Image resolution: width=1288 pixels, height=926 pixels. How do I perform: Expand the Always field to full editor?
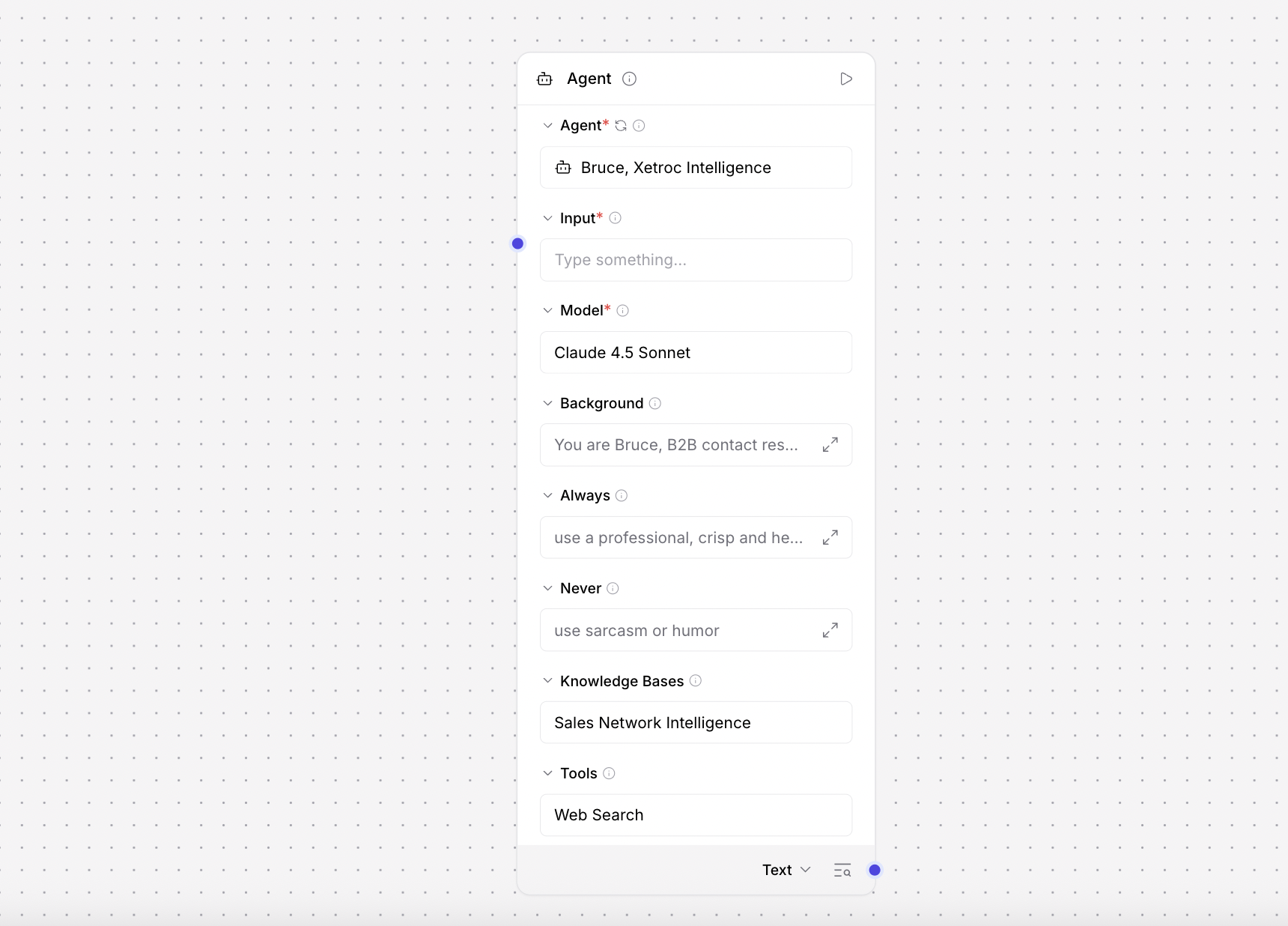(x=830, y=538)
